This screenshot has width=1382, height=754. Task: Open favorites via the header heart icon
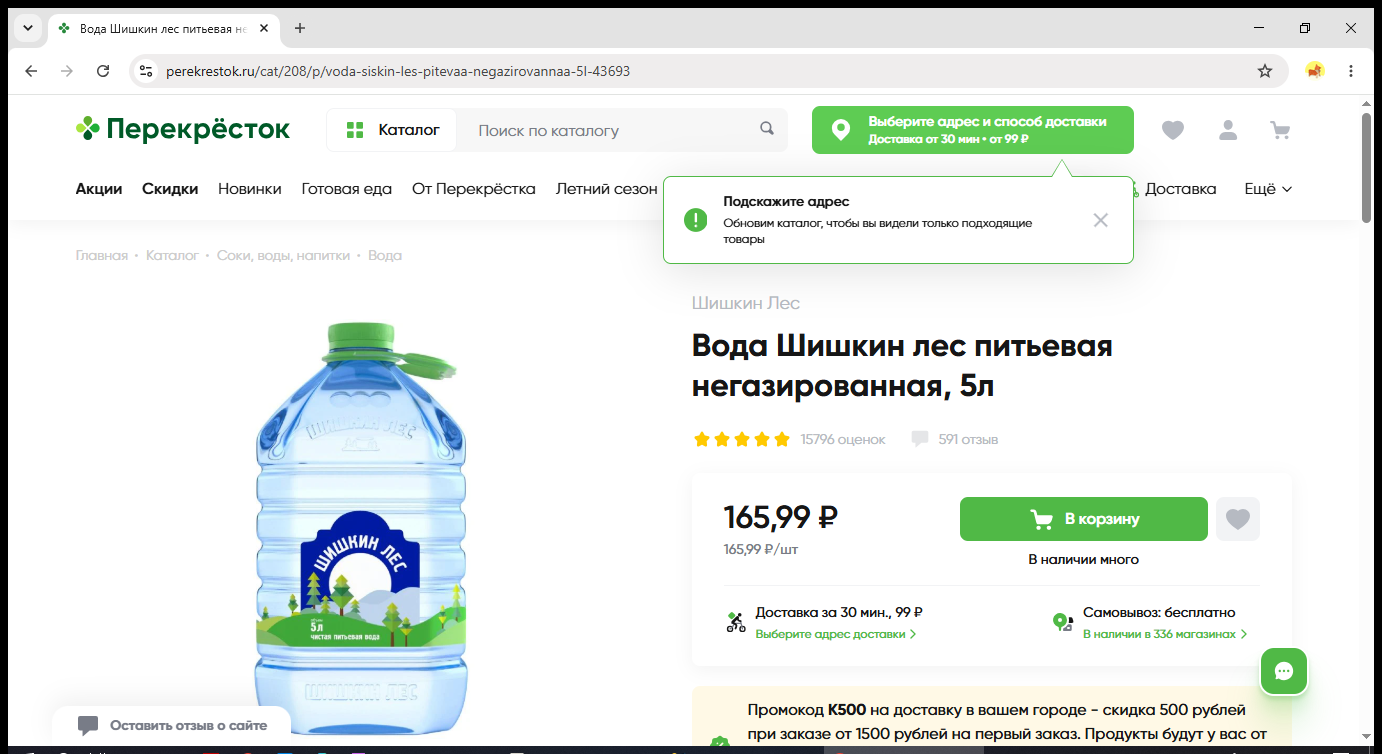coord(1173,130)
